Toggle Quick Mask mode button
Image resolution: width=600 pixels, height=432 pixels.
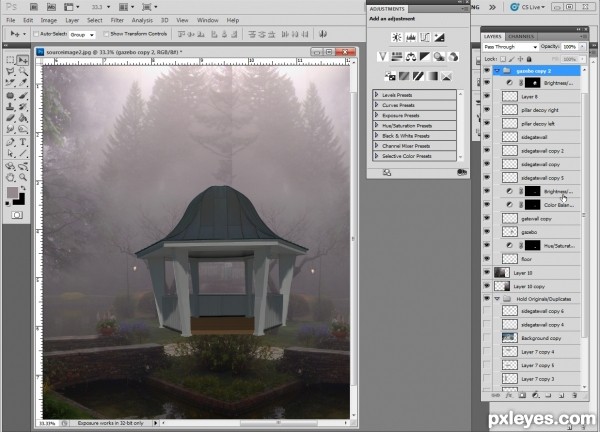tap(16, 215)
